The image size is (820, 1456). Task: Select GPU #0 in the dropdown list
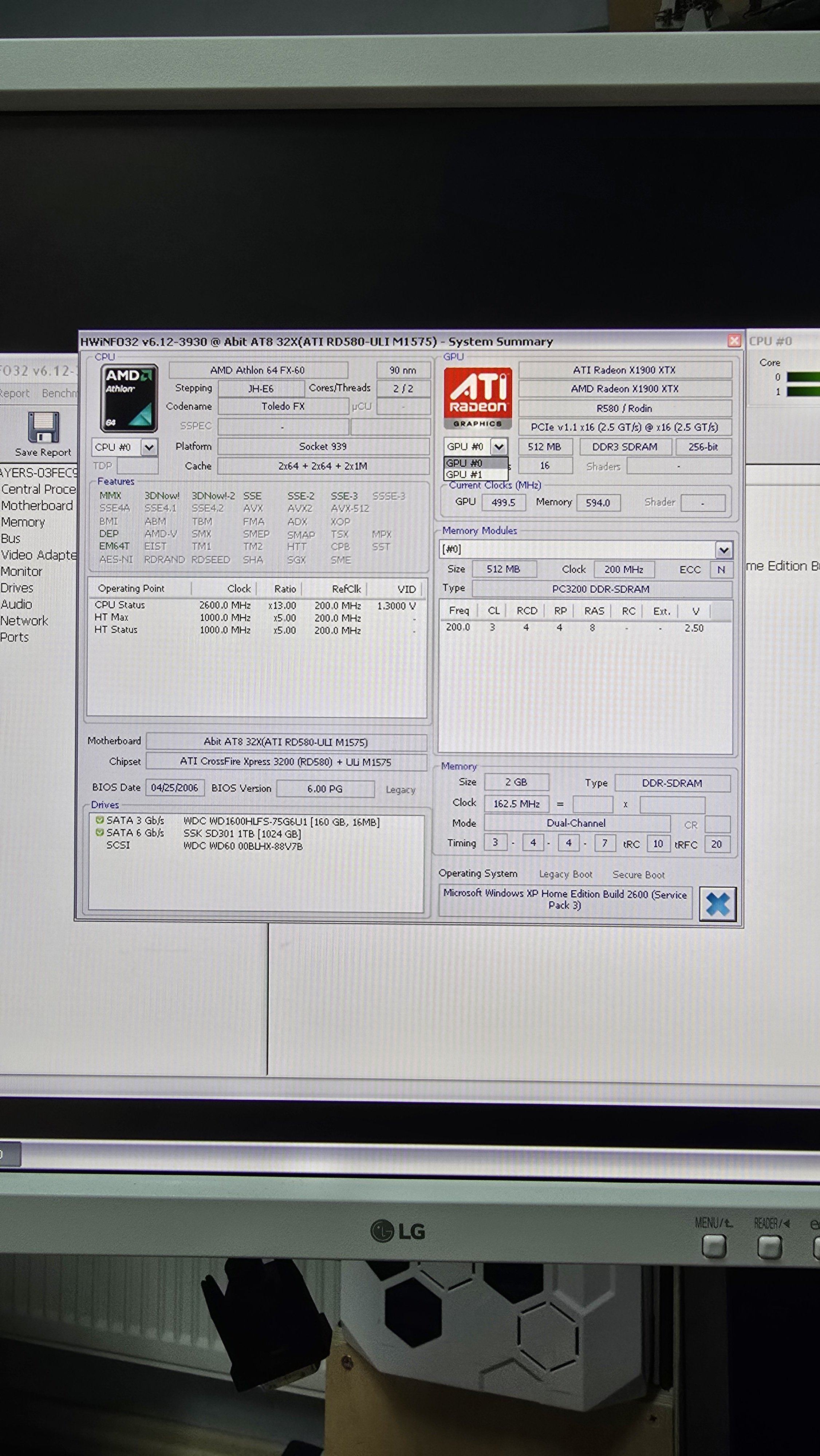point(465,463)
